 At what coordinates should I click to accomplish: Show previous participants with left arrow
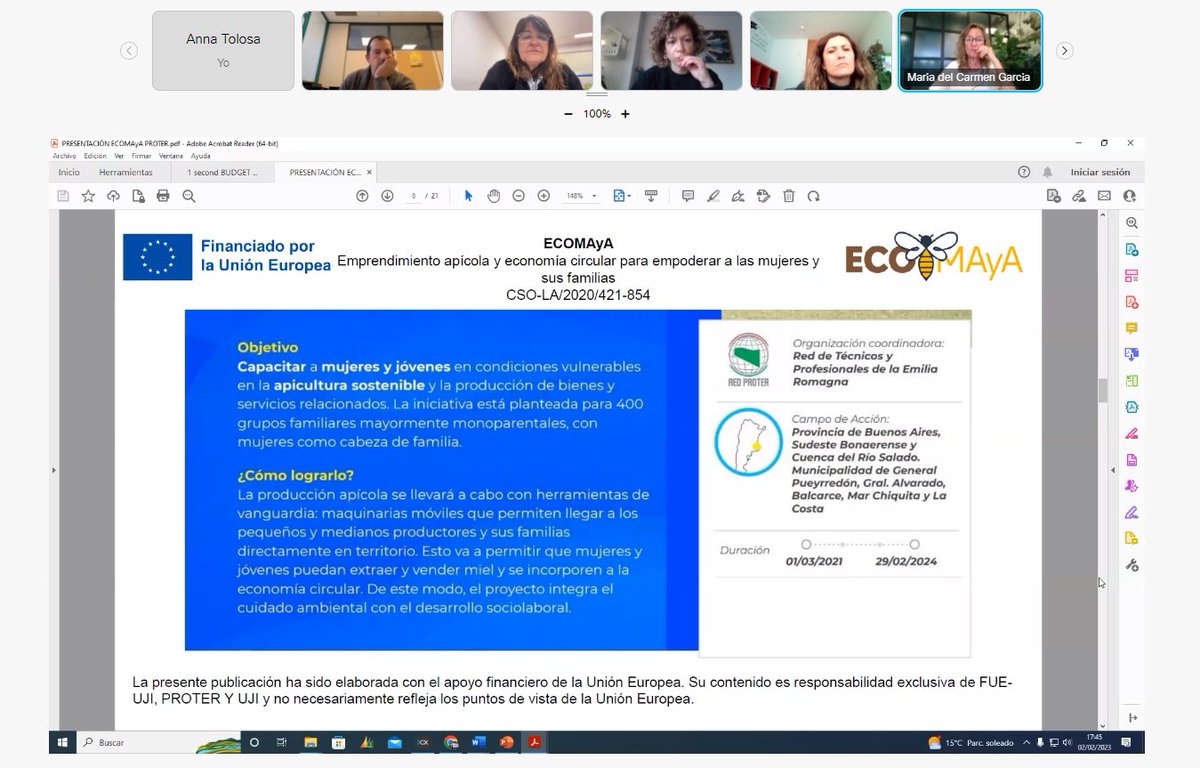(129, 51)
